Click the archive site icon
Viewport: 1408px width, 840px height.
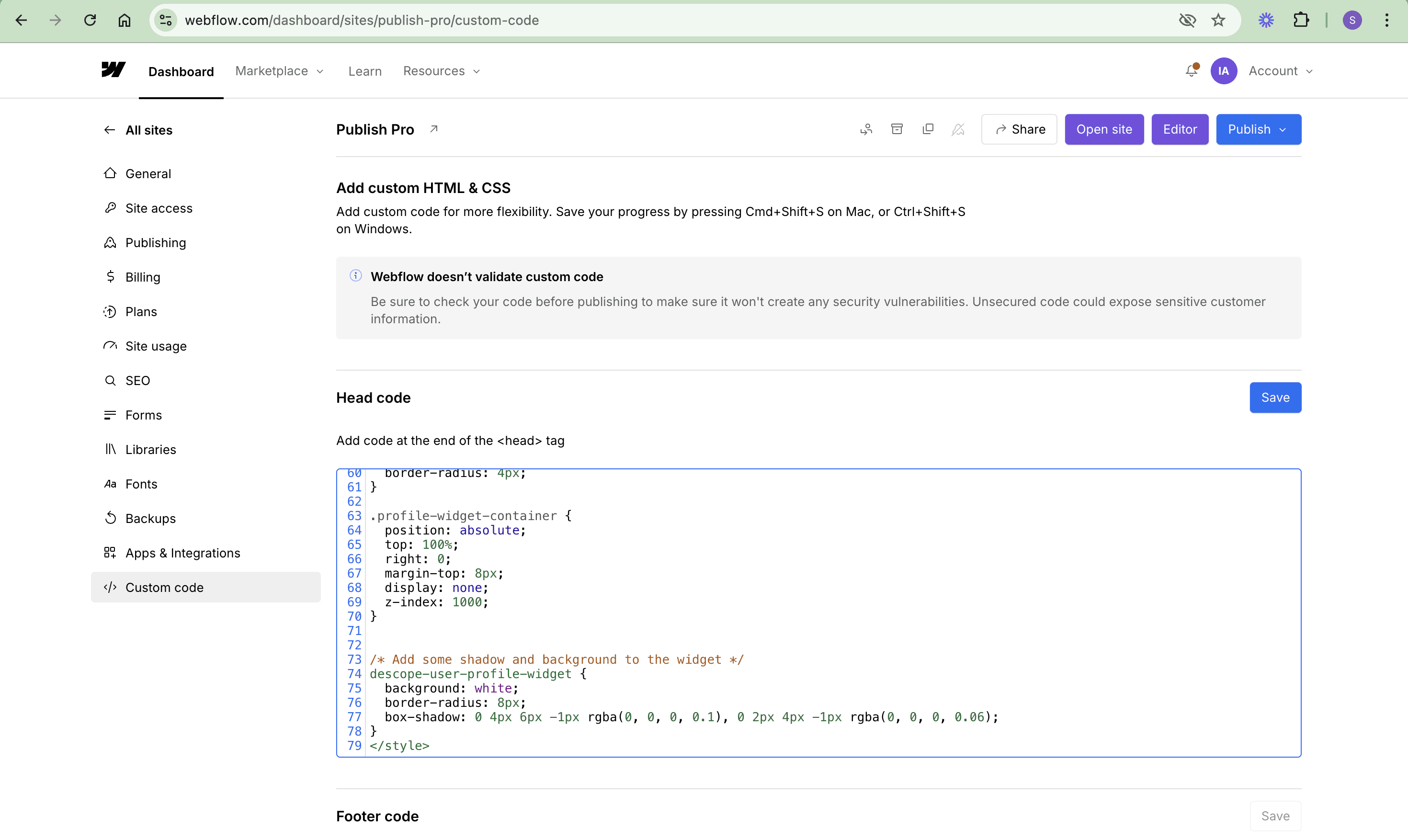[897, 129]
